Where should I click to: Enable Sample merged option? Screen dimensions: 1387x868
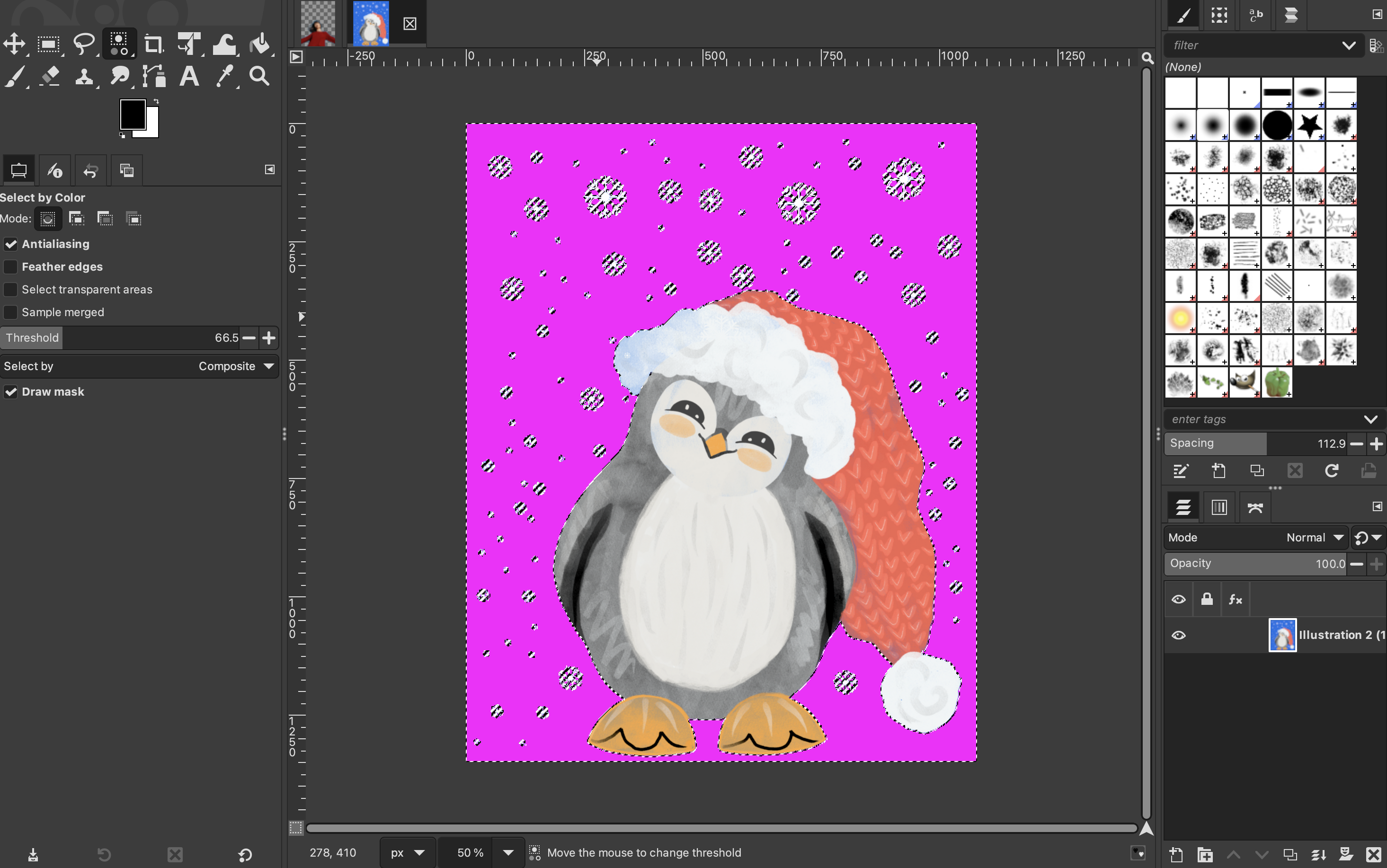[x=10, y=312]
